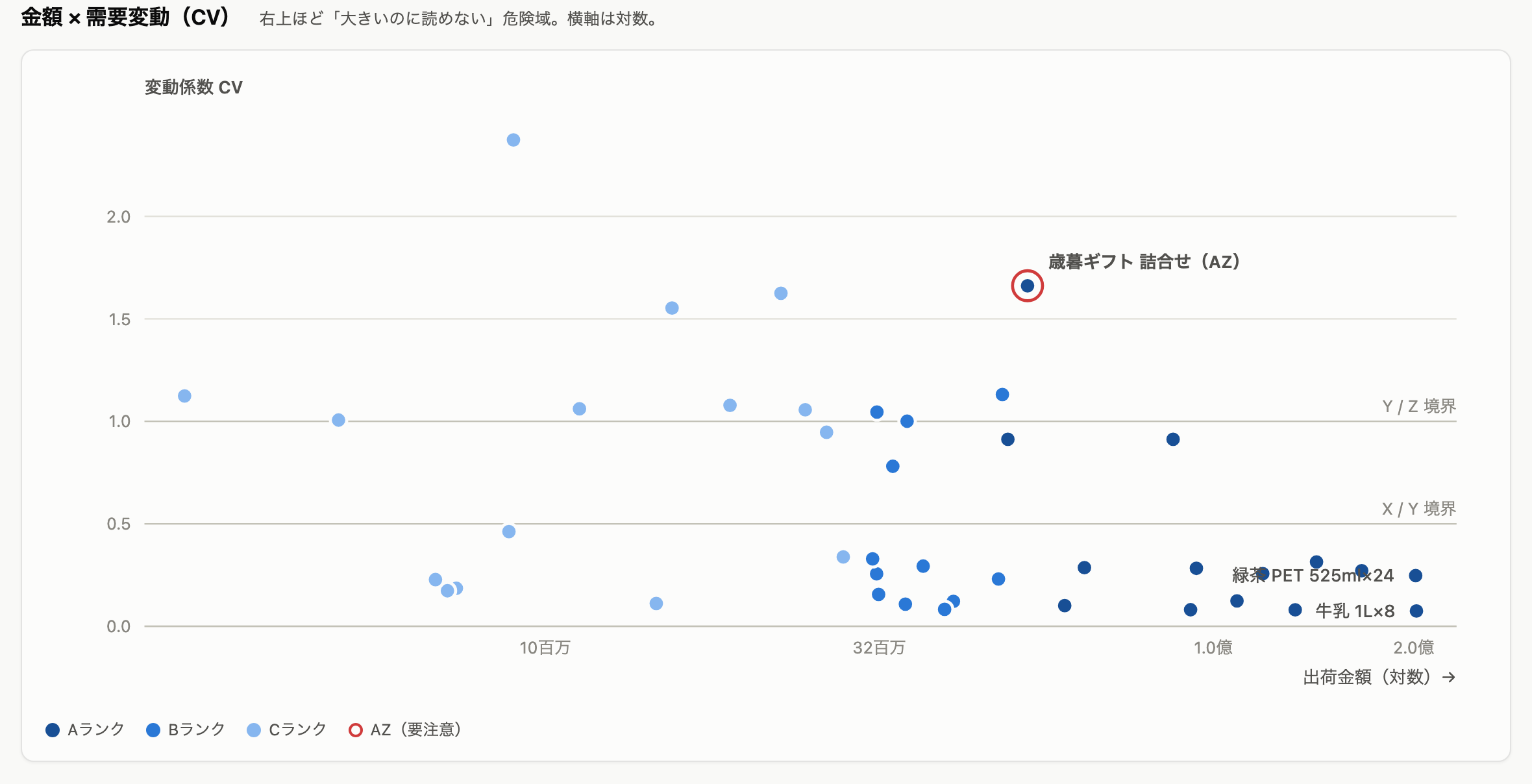Click the Bランク legend text
The height and width of the screenshot is (784, 1532).
pyautogui.click(x=197, y=729)
